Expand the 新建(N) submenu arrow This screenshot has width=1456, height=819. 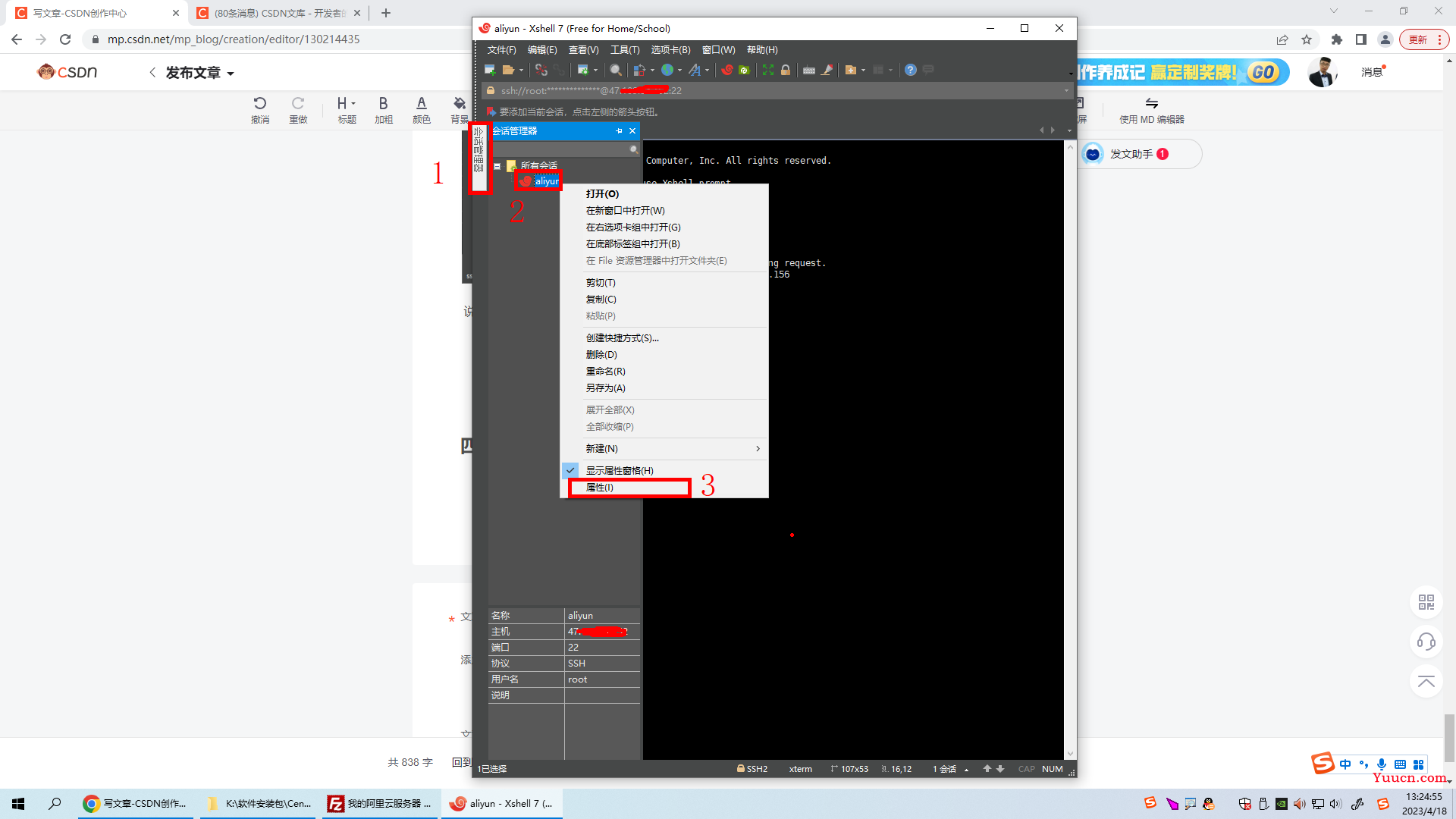click(758, 449)
